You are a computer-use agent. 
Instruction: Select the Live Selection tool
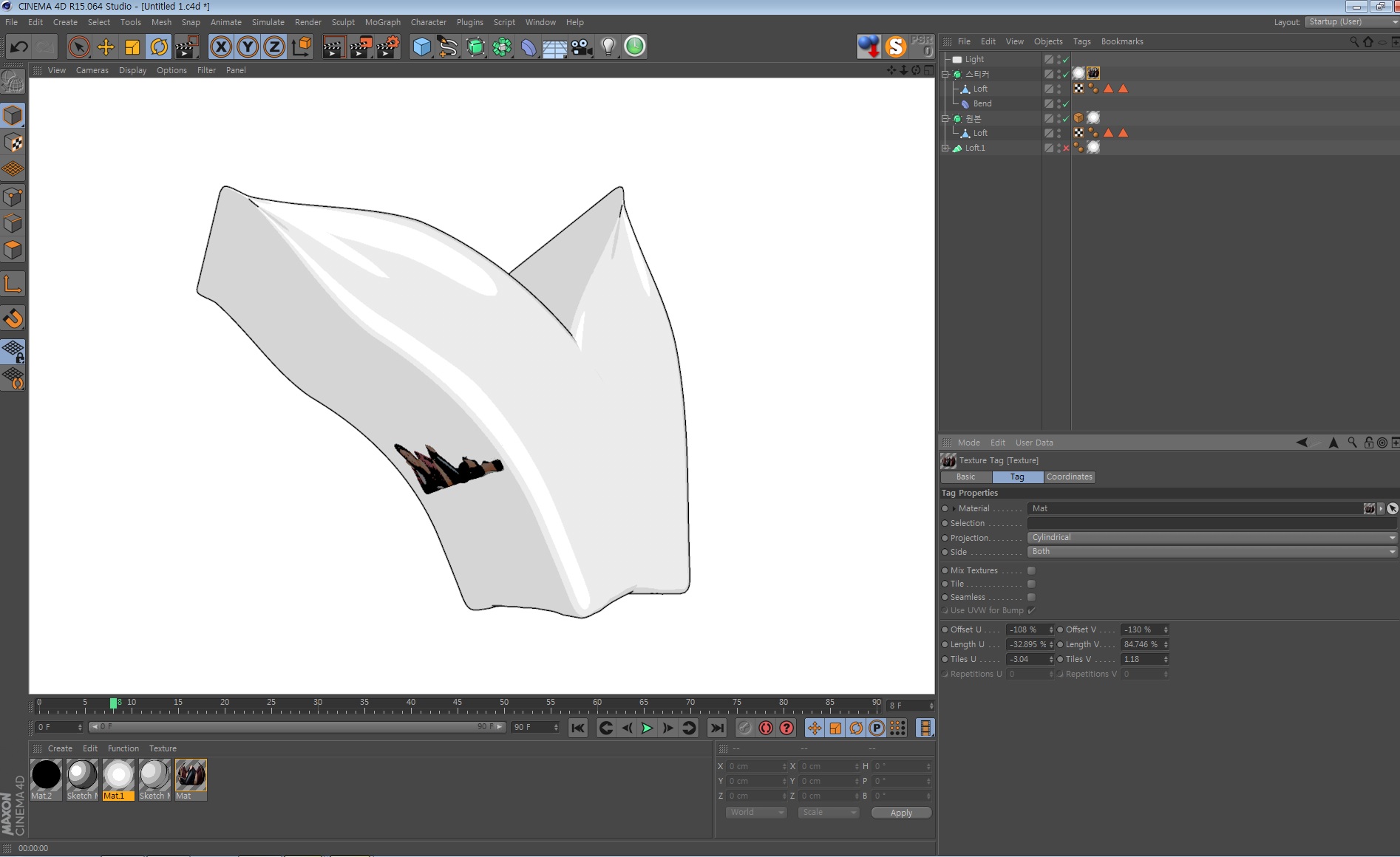79,47
